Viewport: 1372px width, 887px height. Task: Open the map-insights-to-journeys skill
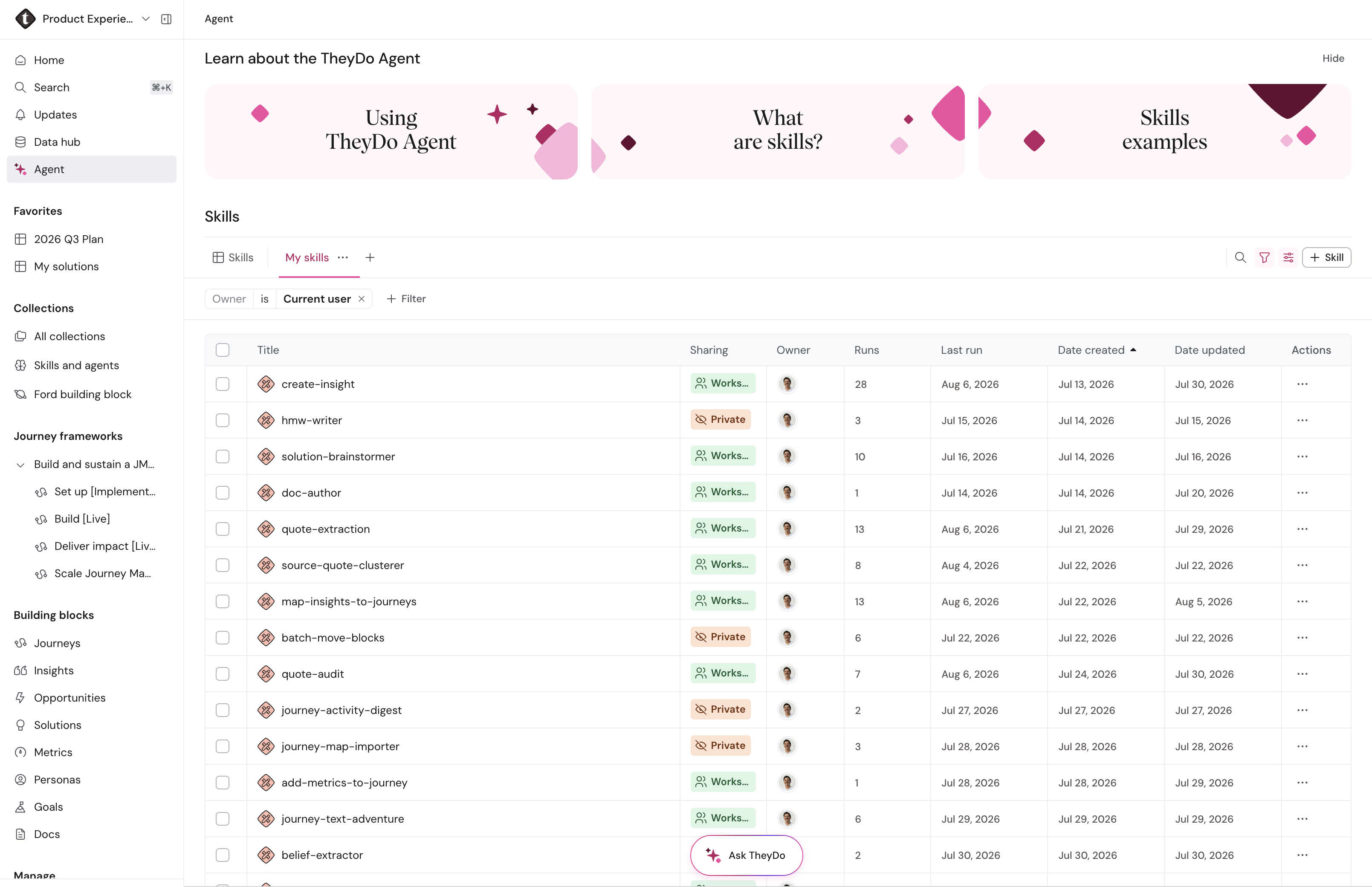click(x=349, y=602)
